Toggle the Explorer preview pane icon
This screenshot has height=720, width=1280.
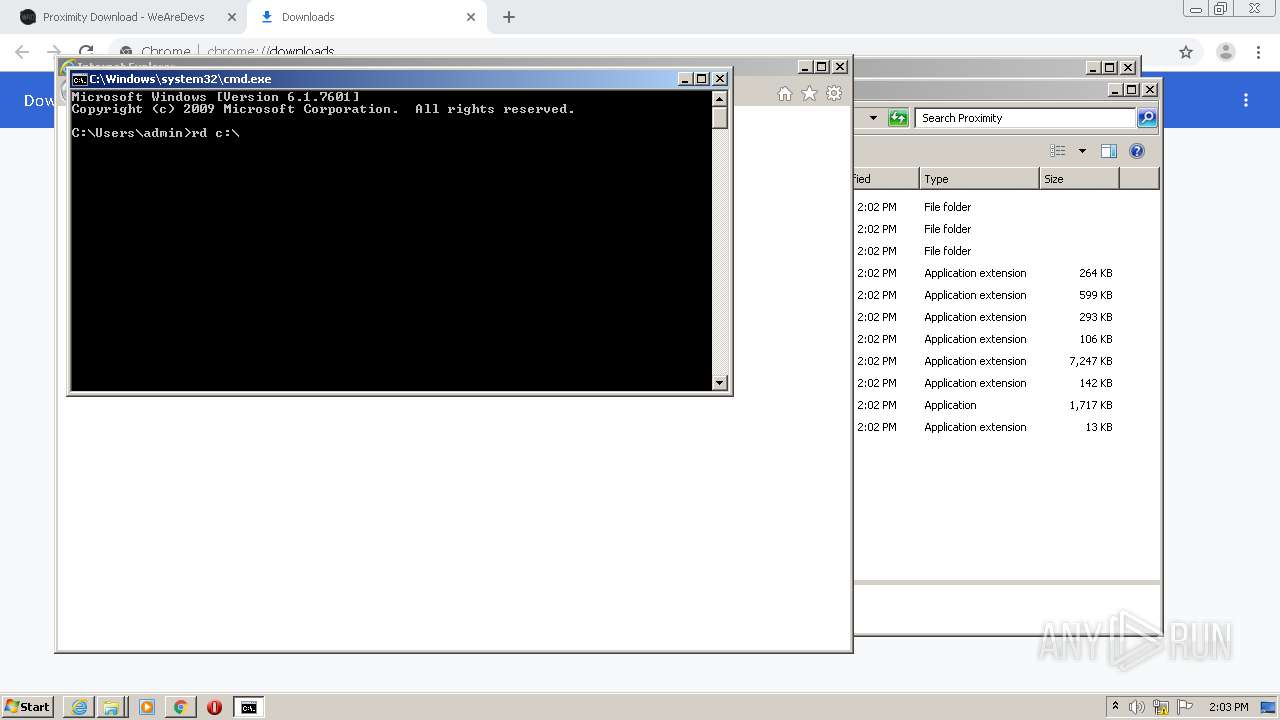click(x=1108, y=151)
